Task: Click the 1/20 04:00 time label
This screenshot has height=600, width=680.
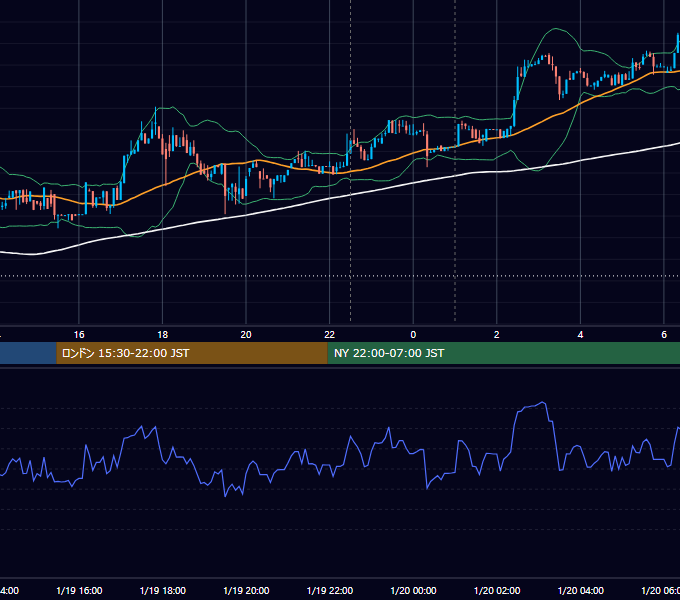Action: pyautogui.click(x=581, y=590)
